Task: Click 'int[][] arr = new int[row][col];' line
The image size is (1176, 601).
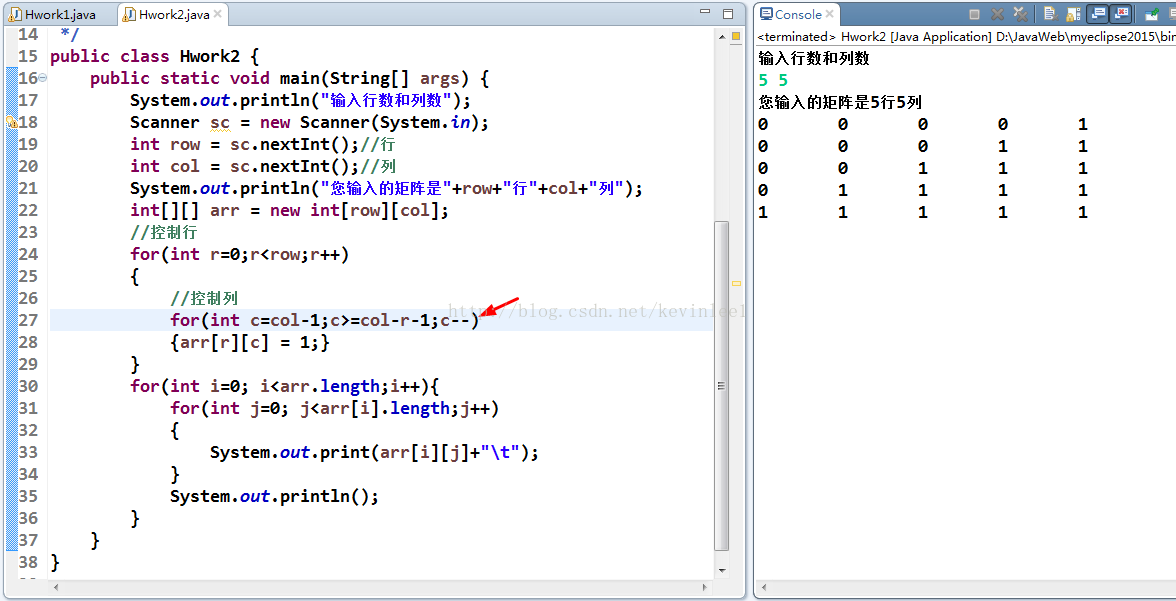Action: click(290, 210)
